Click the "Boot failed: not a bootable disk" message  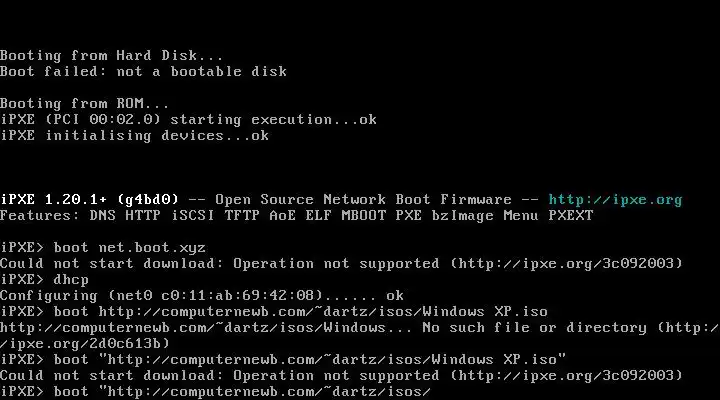(x=143, y=72)
